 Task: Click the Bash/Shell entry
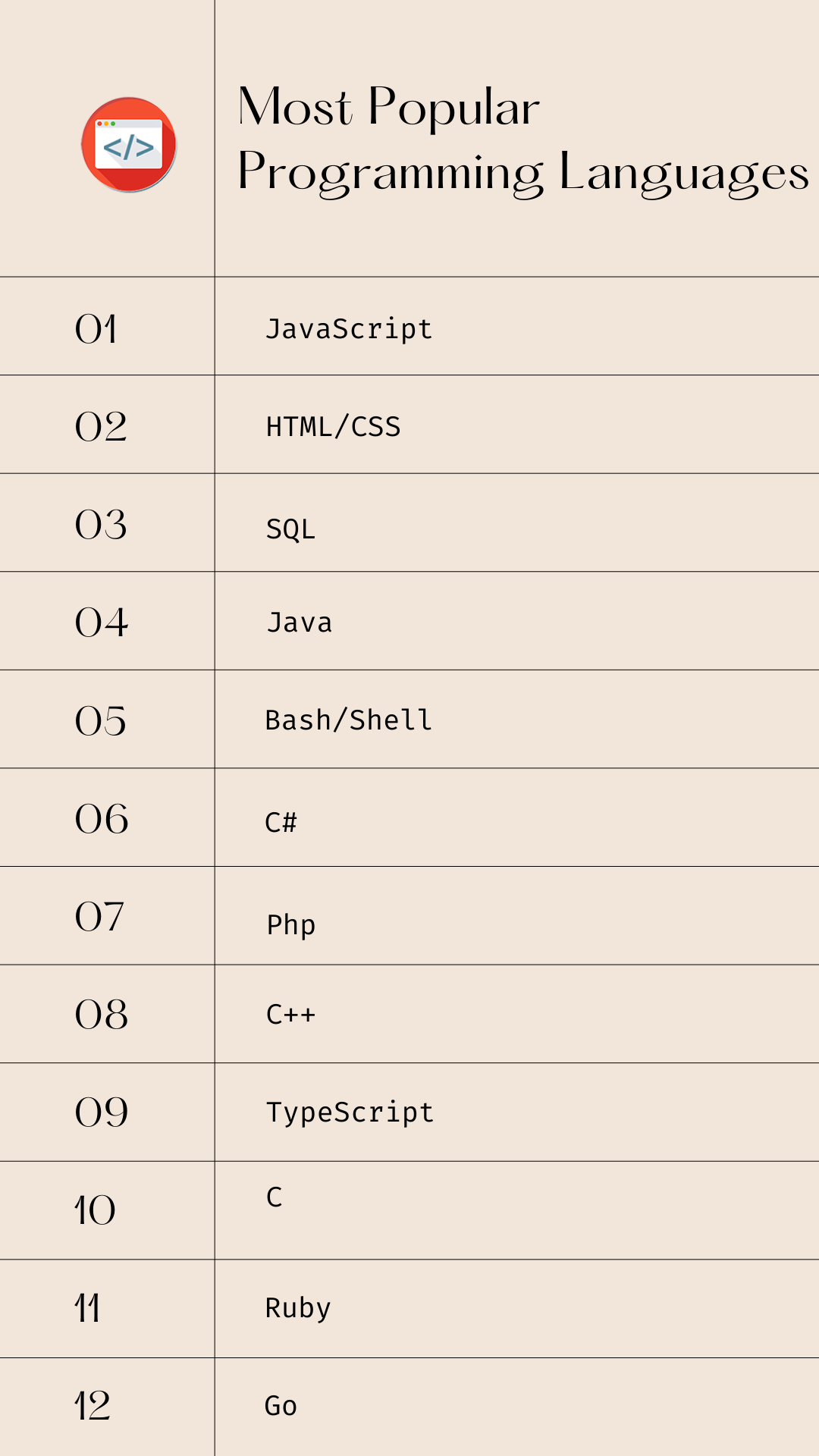[x=349, y=720]
